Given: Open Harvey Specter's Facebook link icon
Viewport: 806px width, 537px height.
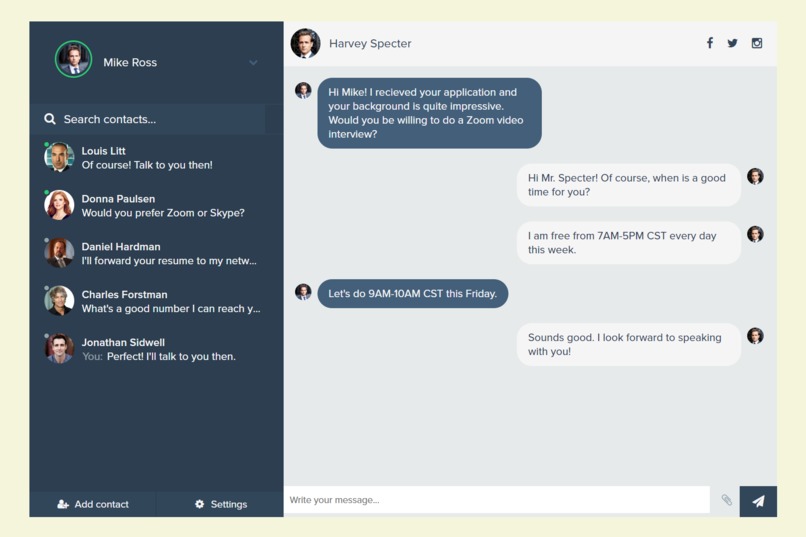Looking at the screenshot, I should point(709,43).
